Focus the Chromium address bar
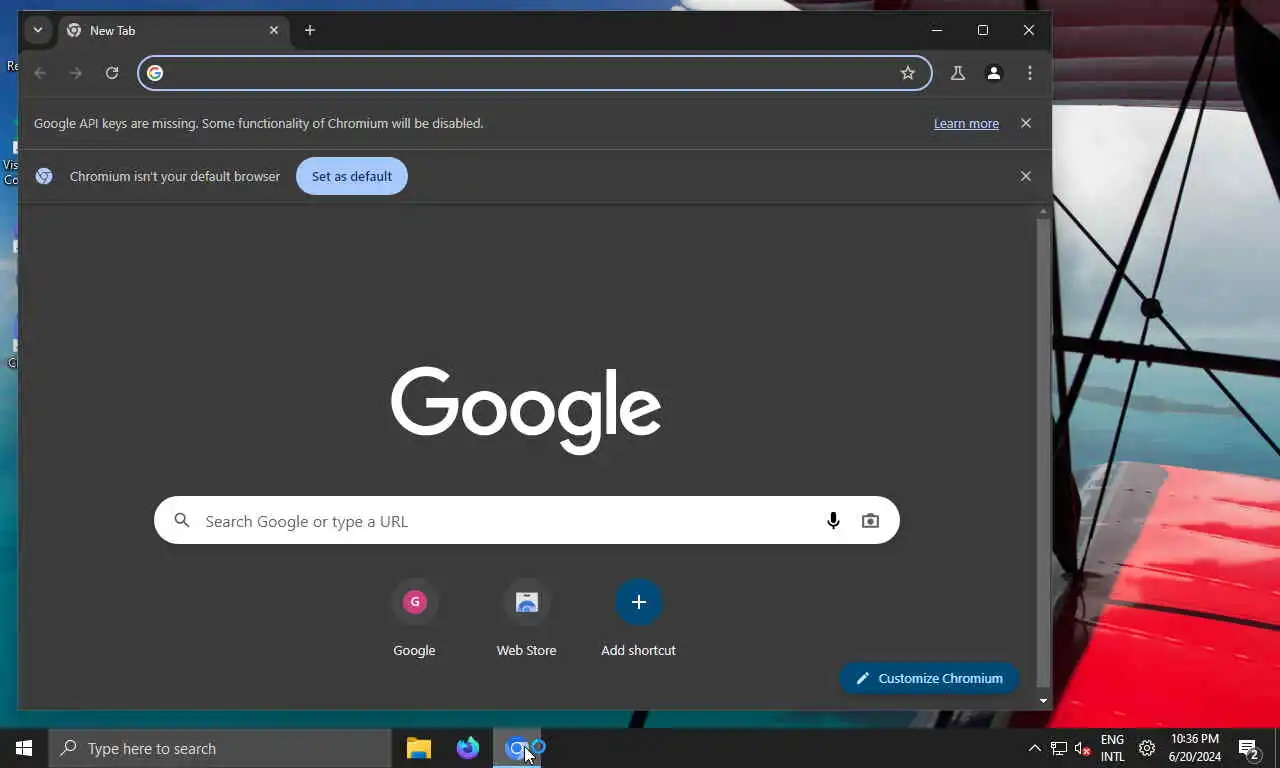The height and width of the screenshot is (768, 1280). (x=535, y=73)
